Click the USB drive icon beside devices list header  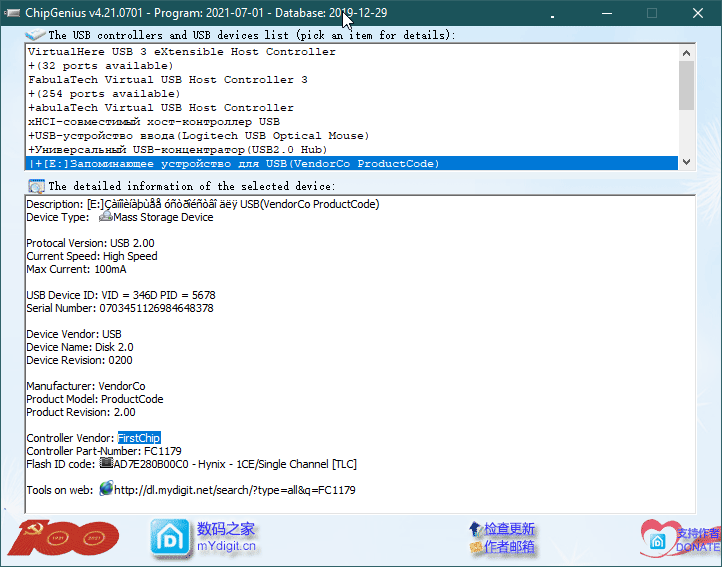point(35,35)
